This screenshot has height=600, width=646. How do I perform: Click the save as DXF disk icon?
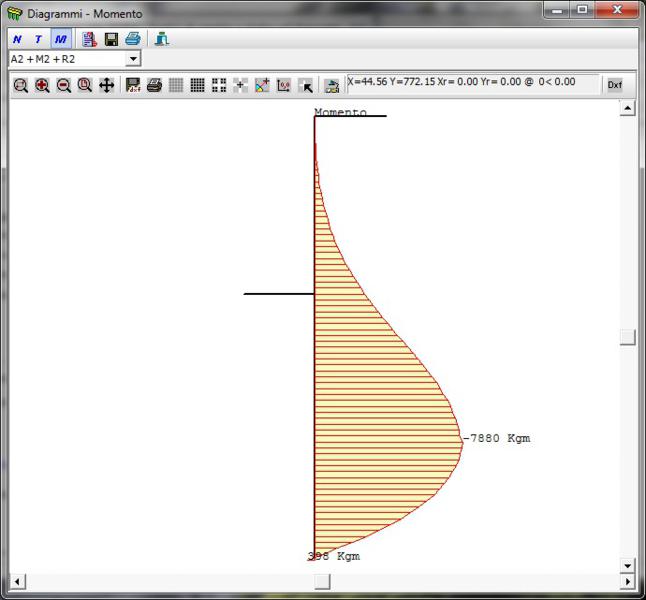tap(133, 86)
